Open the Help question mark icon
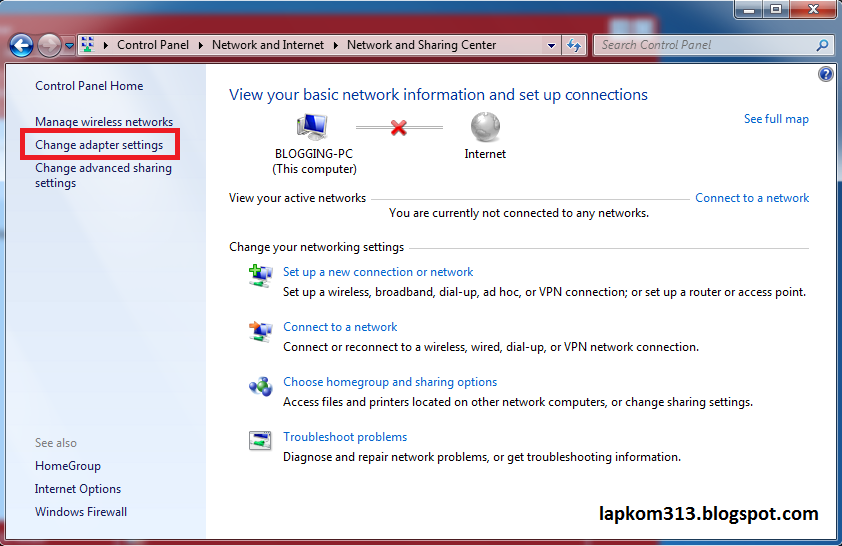 click(x=826, y=74)
